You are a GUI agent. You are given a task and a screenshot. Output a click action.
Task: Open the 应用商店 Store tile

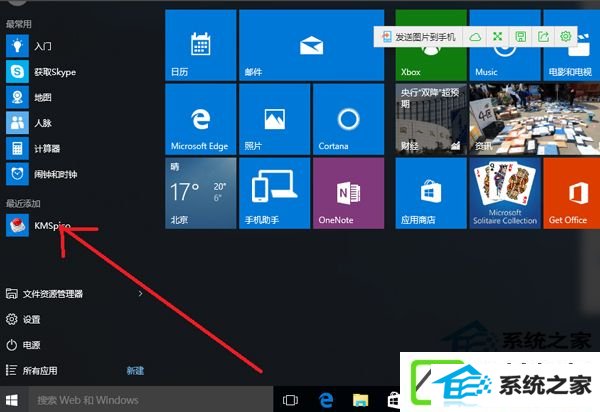pyautogui.click(x=431, y=193)
